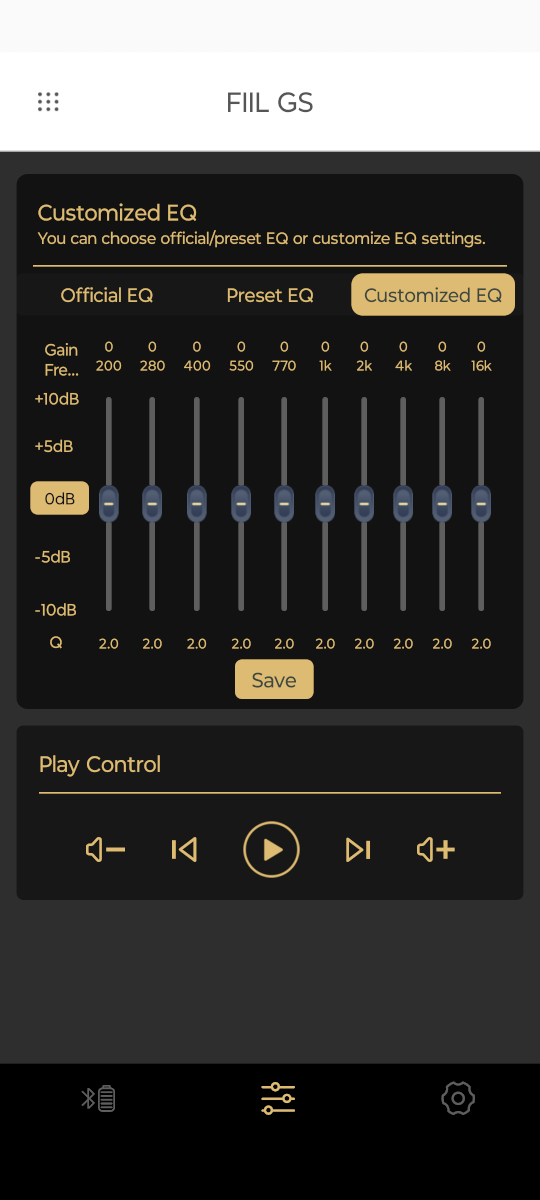Image resolution: width=540 pixels, height=1200 pixels.
Task: Click the 200 Hz band slider handle
Action: [x=109, y=503]
